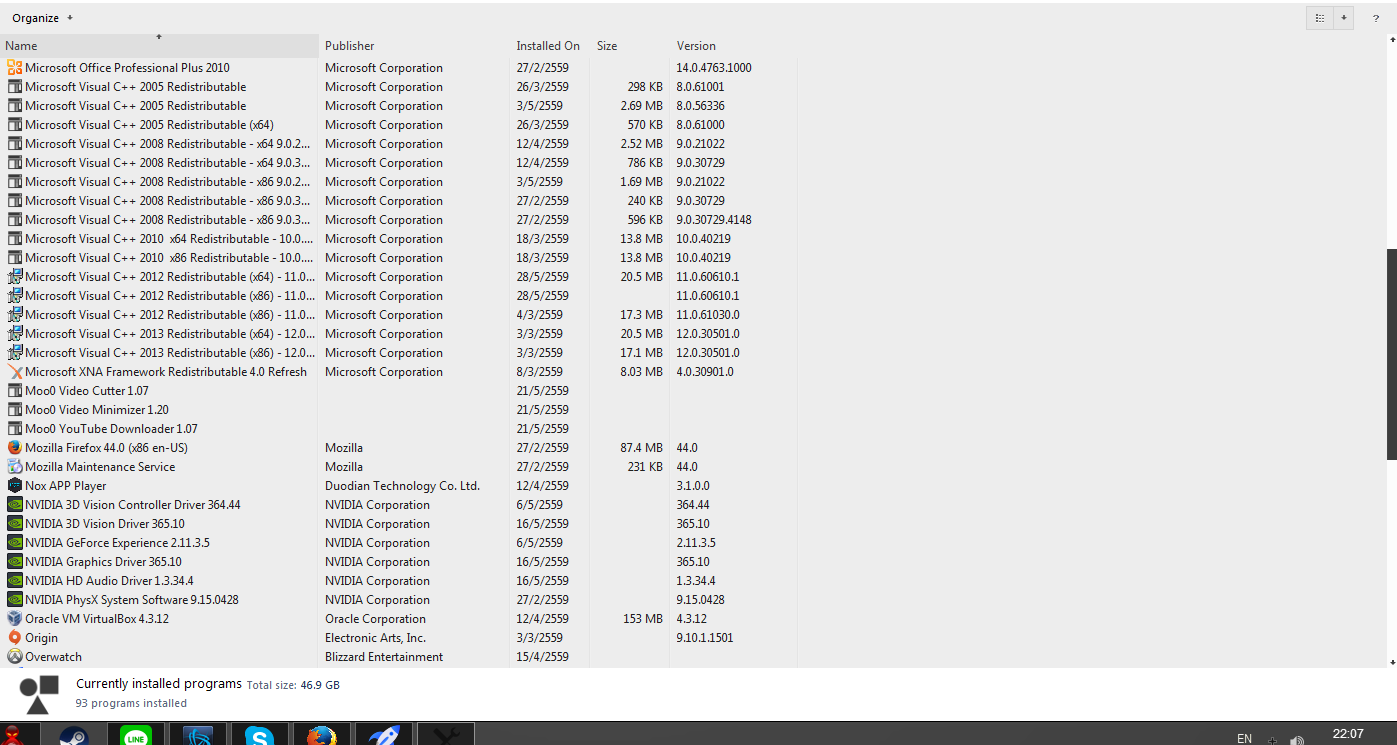Sort by the Installed On column header
This screenshot has width=1397, height=745.
[x=550, y=46]
